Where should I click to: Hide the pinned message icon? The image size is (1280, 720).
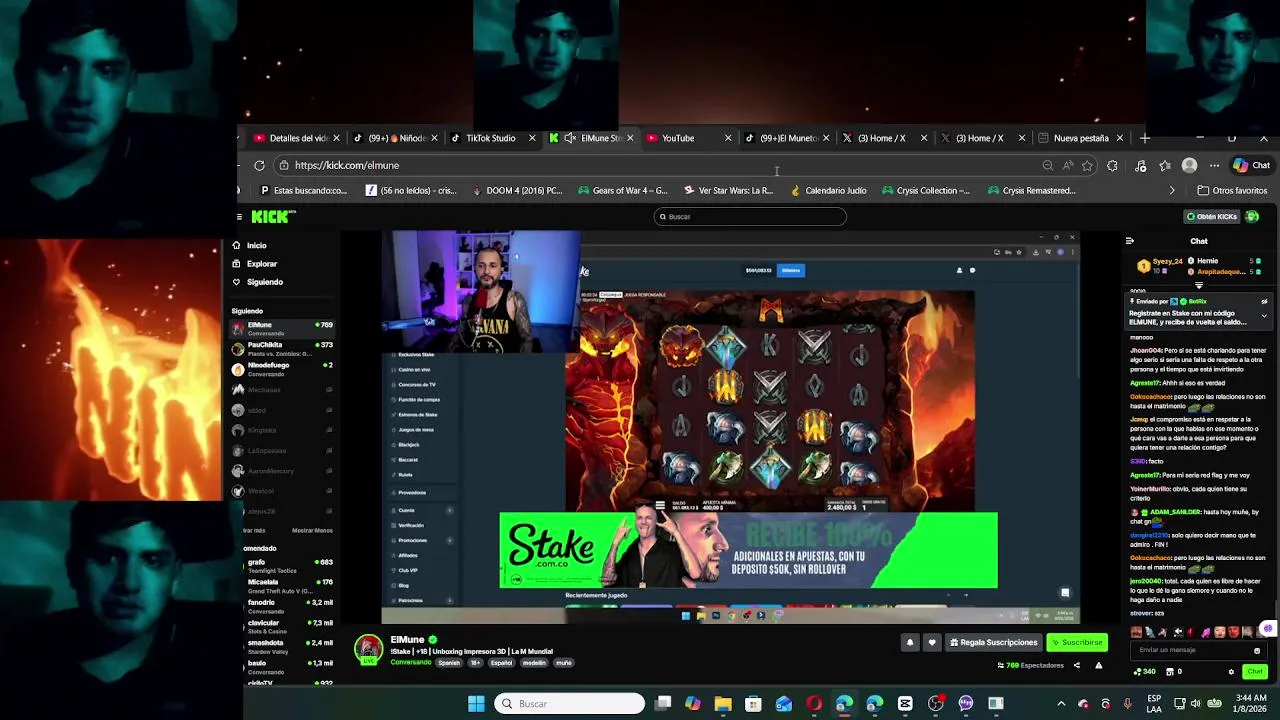coord(1264,301)
